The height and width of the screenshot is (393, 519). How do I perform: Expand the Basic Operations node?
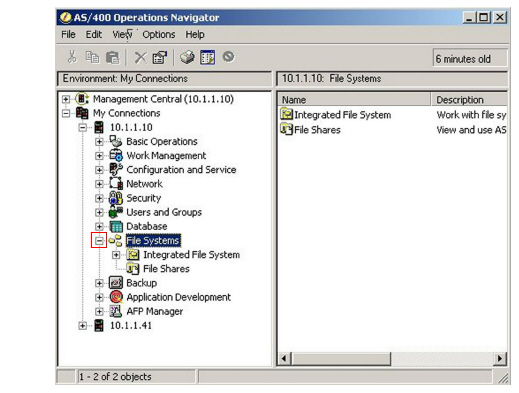99,142
